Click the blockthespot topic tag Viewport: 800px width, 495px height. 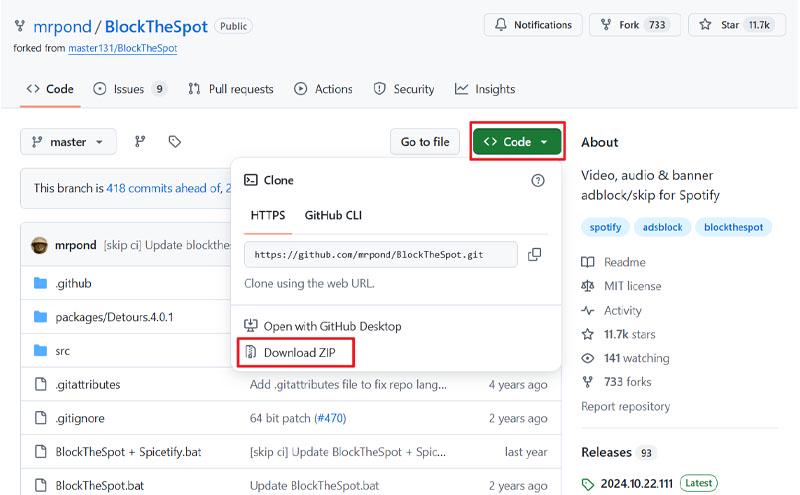[733, 227]
